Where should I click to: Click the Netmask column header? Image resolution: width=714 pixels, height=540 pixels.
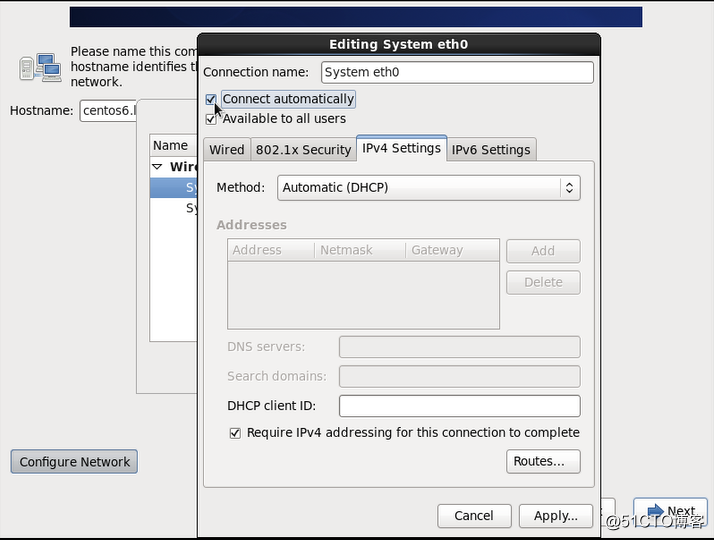[360, 250]
